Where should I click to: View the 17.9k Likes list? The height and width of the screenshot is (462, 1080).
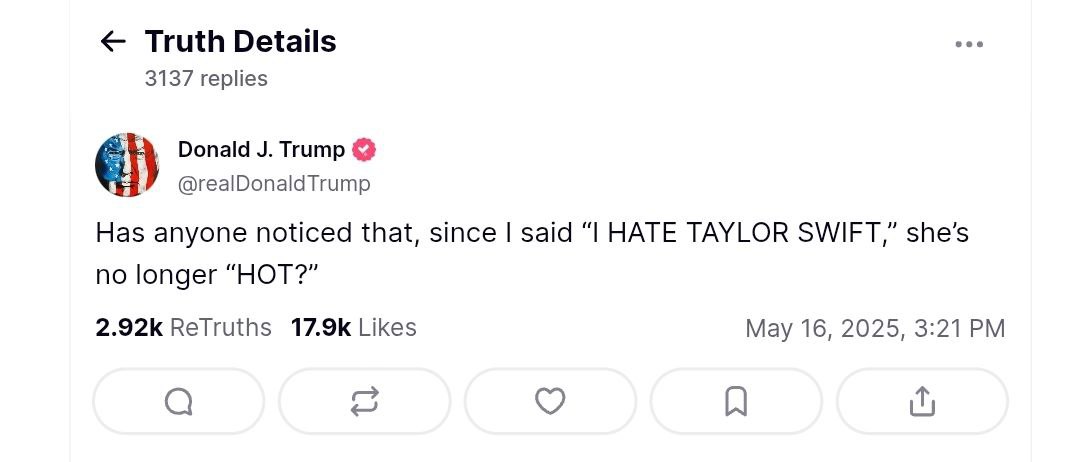(353, 328)
